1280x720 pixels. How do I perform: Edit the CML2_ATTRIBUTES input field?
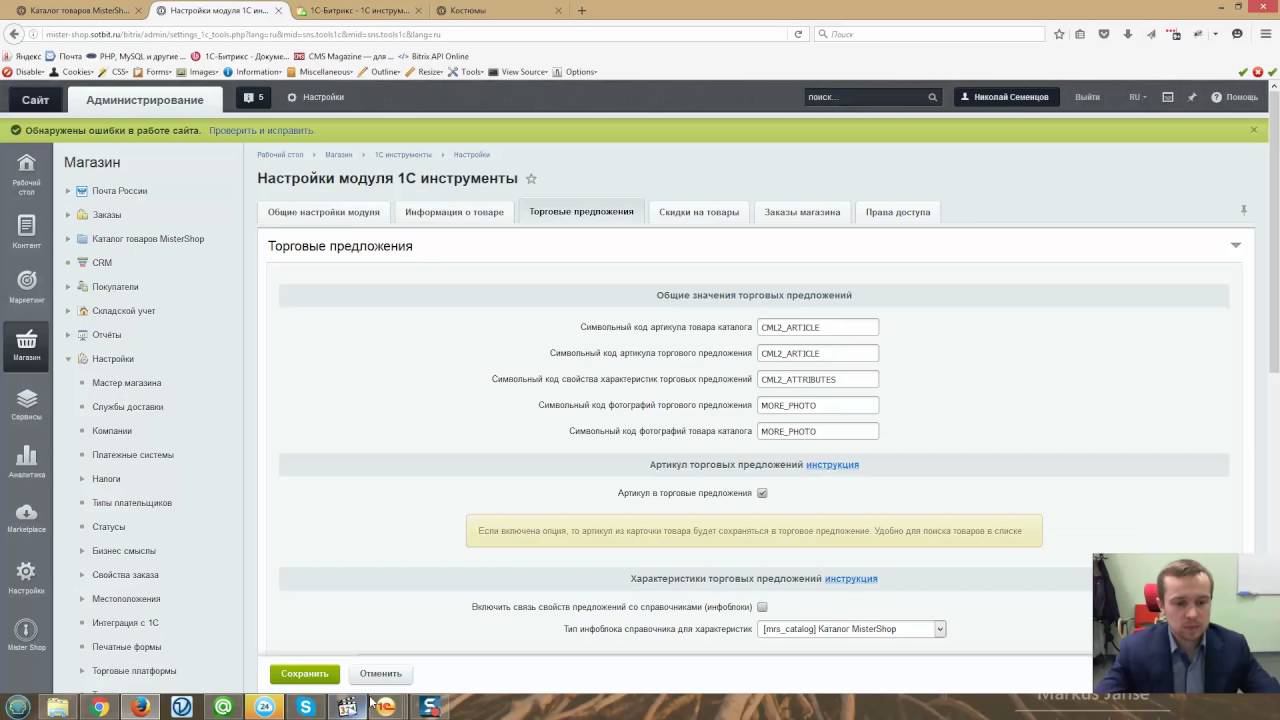coord(818,379)
